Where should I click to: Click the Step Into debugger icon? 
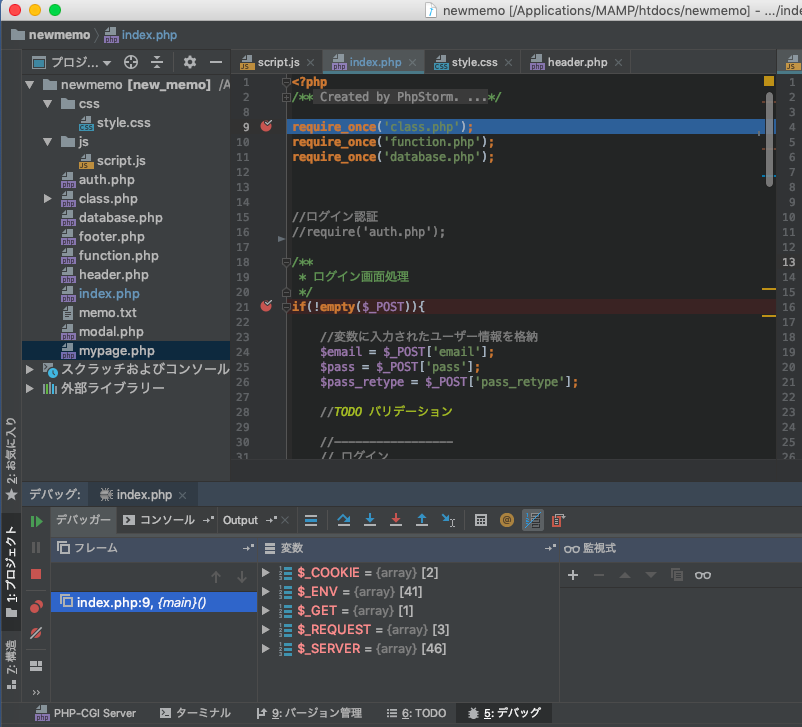[370, 520]
